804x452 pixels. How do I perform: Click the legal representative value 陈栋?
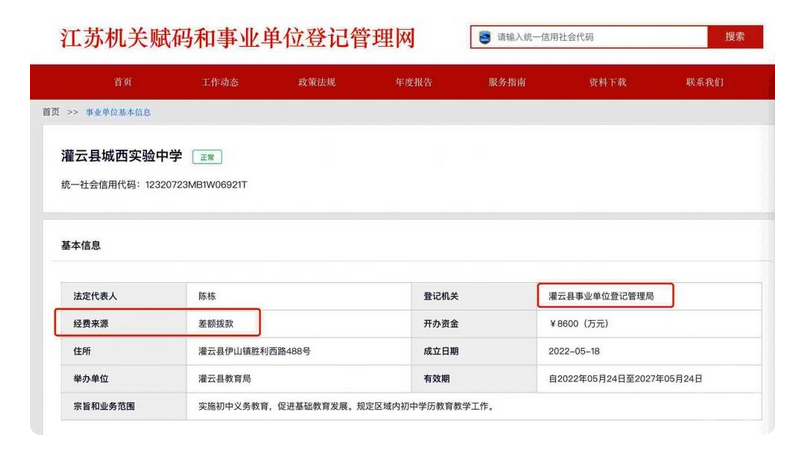(207, 296)
